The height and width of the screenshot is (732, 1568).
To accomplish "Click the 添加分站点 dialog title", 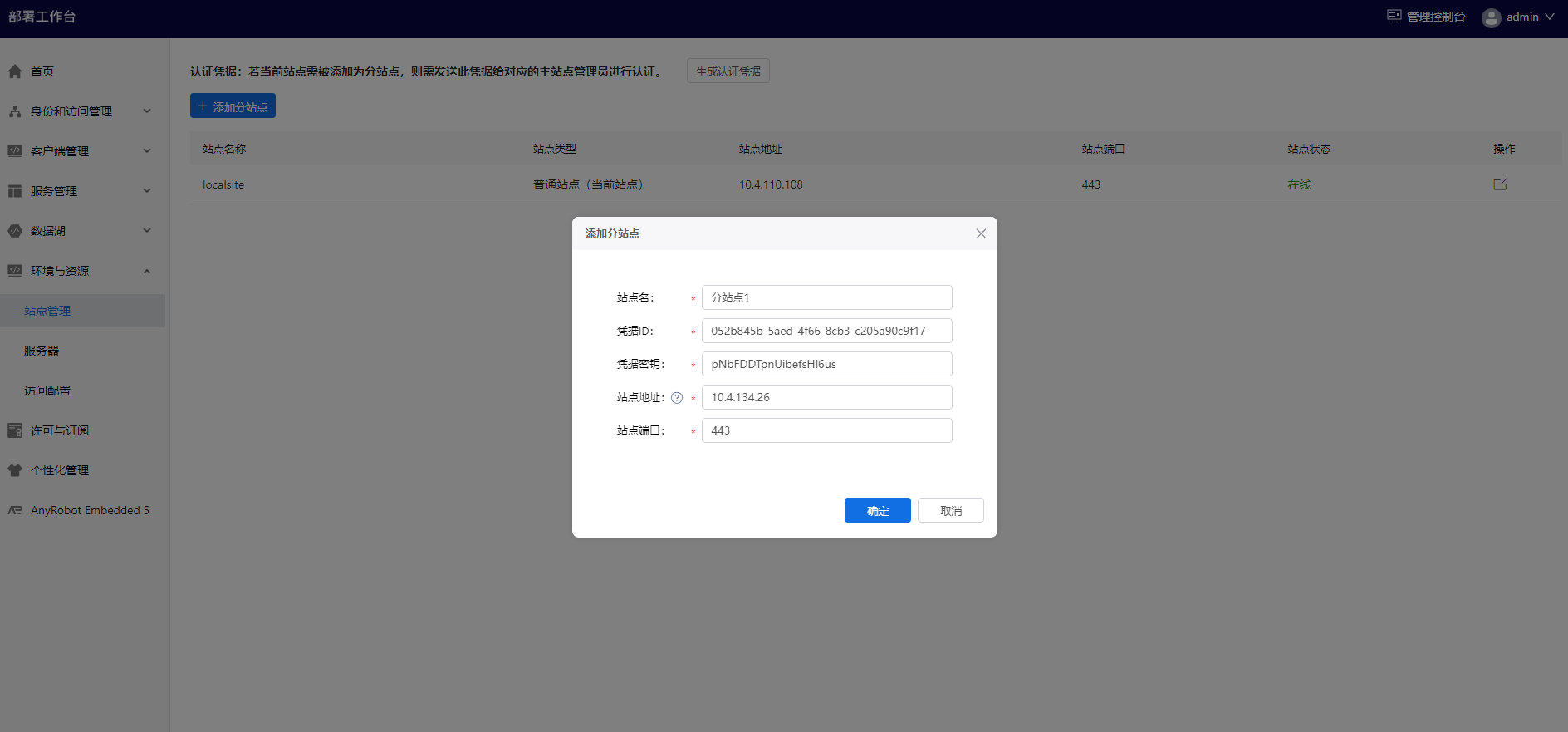I will [x=612, y=233].
